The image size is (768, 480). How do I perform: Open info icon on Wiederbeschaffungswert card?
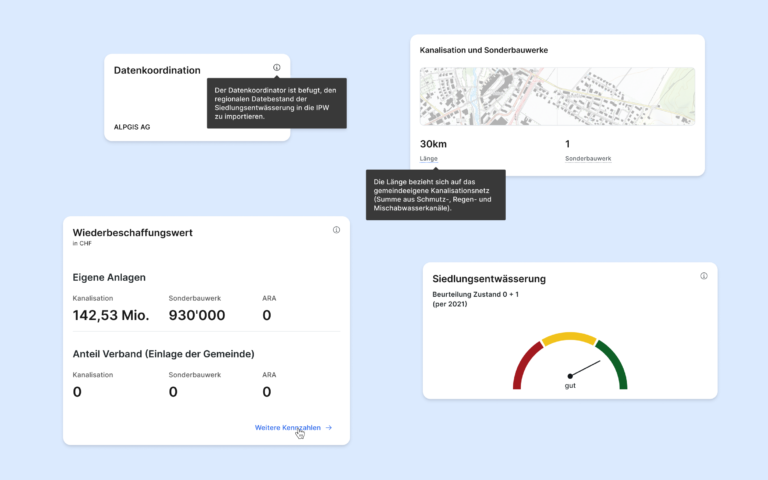point(336,230)
